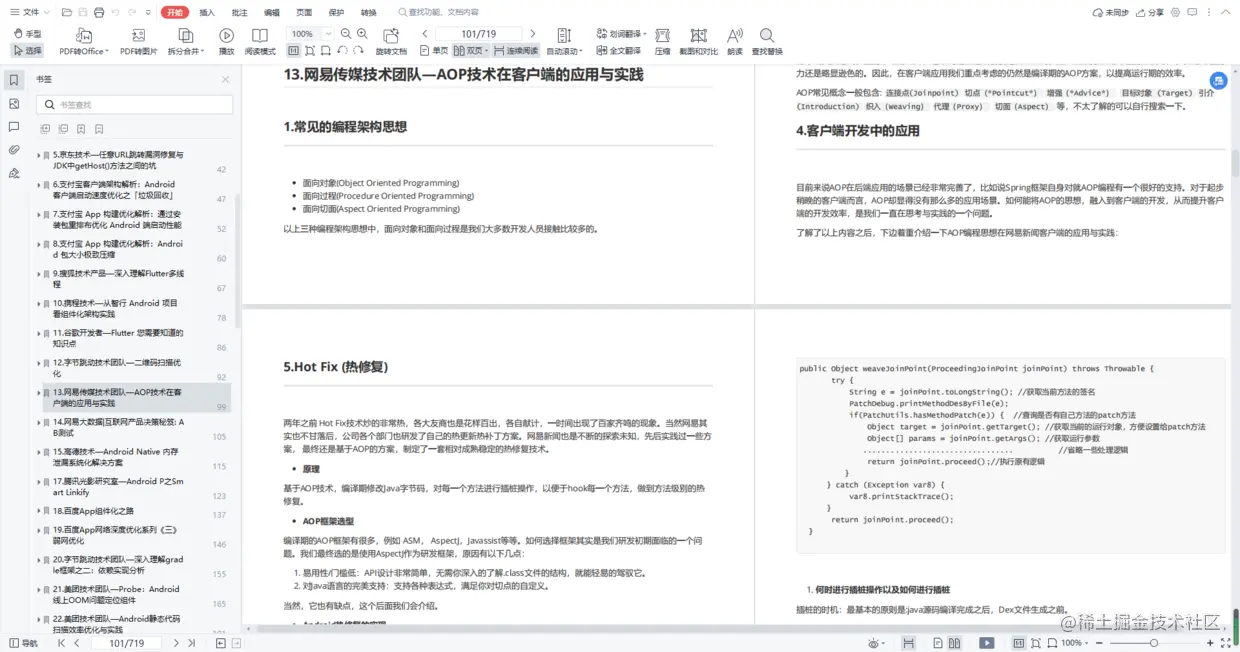Open the PDF转图片 converter

[x=139, y=42]
